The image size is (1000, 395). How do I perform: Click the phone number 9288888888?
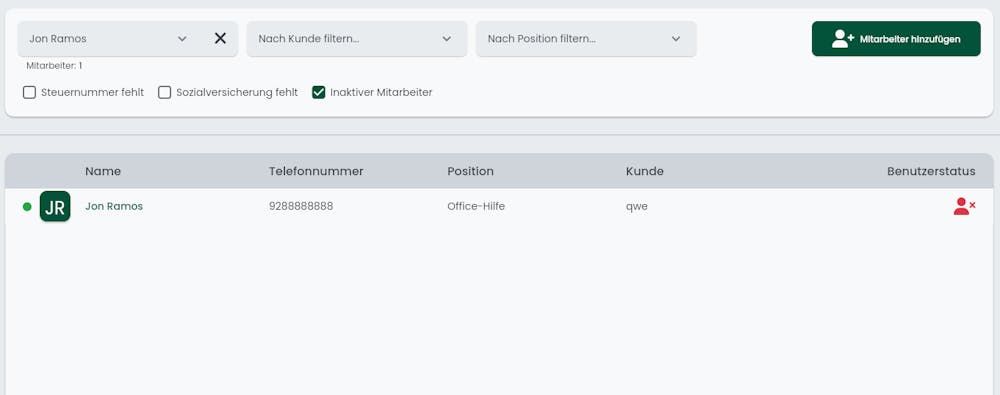coord(301,206)
